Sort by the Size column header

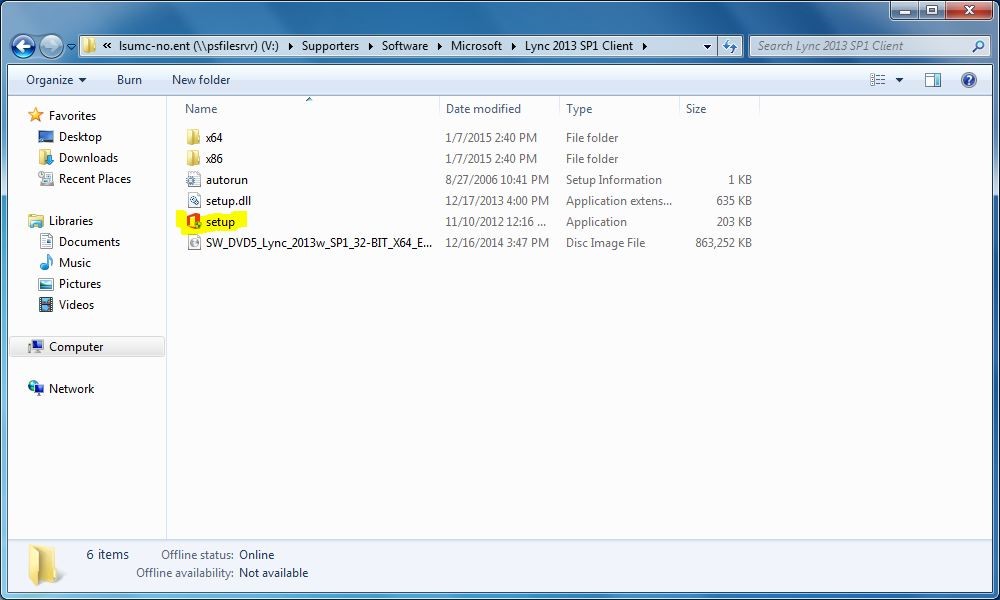click(695, 109)
